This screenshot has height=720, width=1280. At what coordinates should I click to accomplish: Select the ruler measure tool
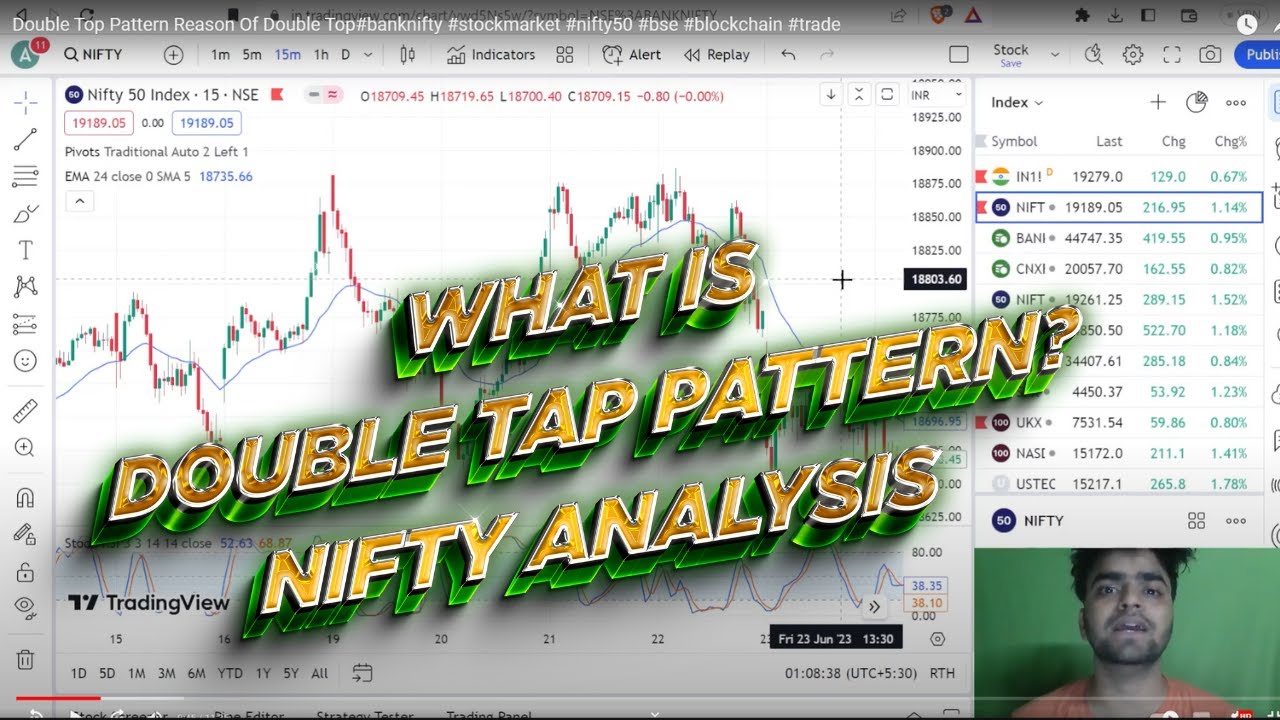pyautogui.click(x=26, y=411)
